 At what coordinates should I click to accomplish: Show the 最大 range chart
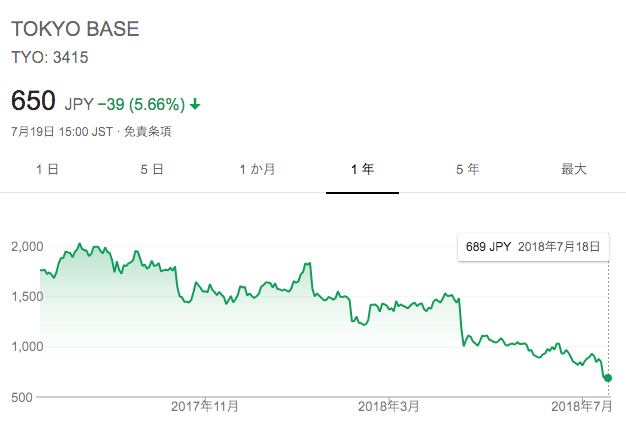click(573, 170)
